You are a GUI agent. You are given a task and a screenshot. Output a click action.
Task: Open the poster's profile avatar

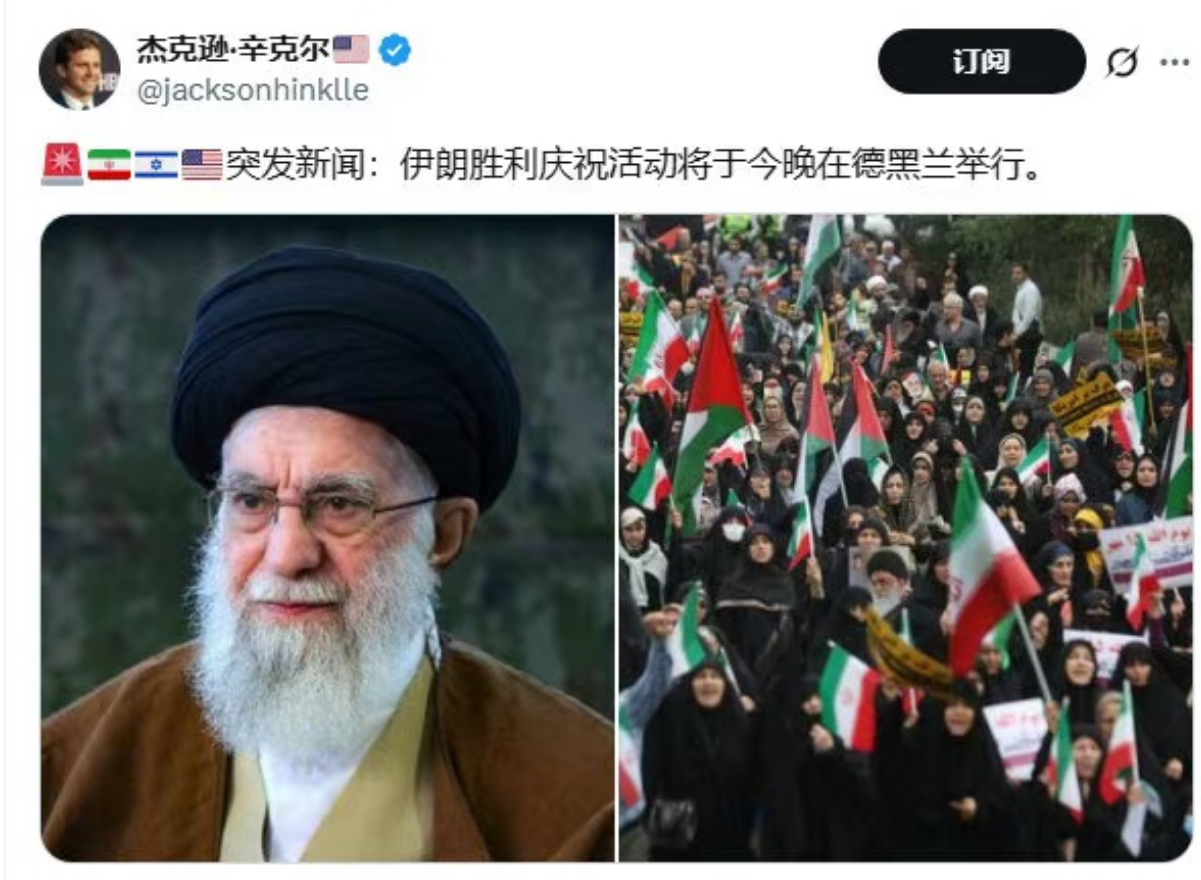pos(79,69)
